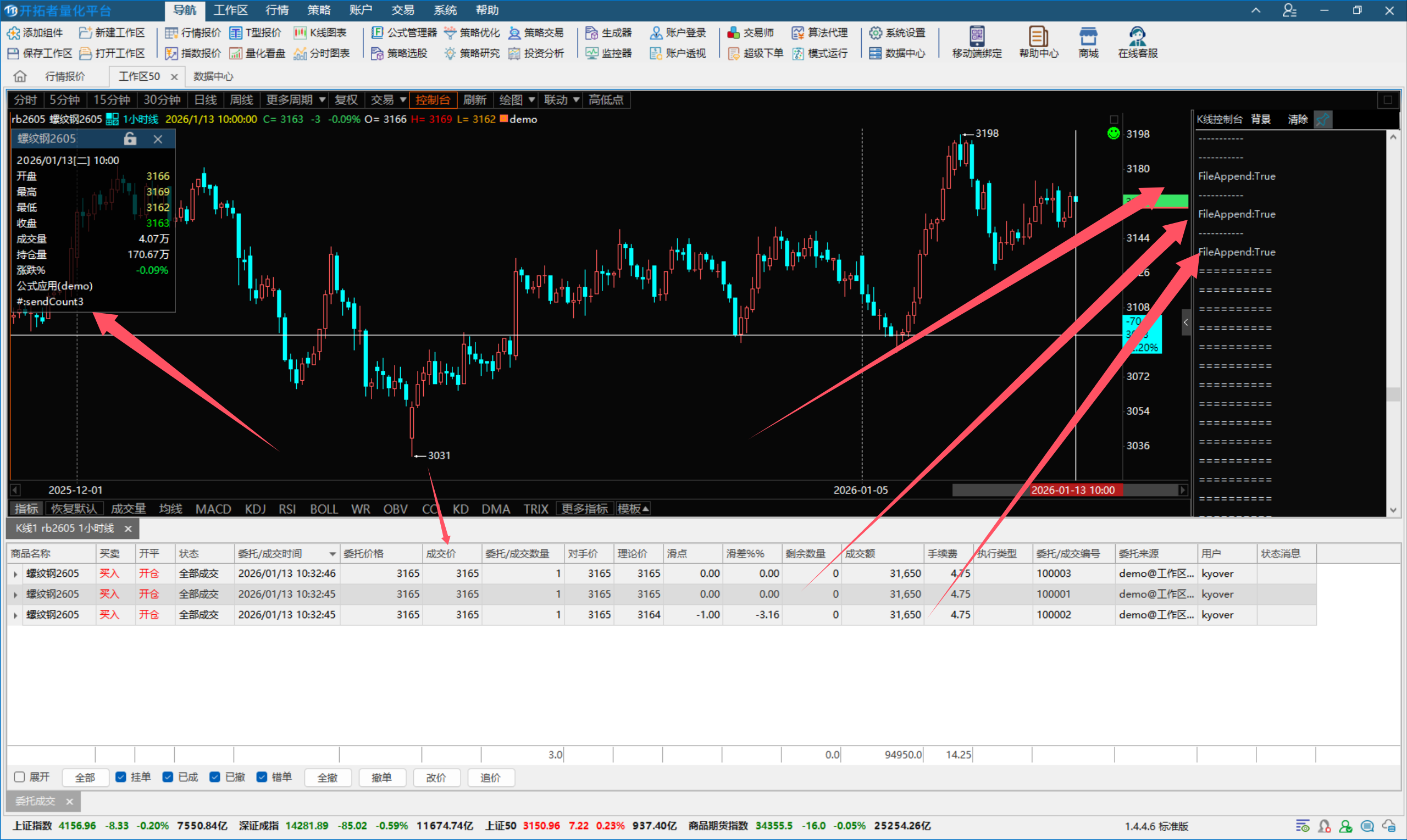The width and height of the screenshot is (1407, 840).
Task: Uncheck the 错单 checkbox
Action: [x=262, y=777]
